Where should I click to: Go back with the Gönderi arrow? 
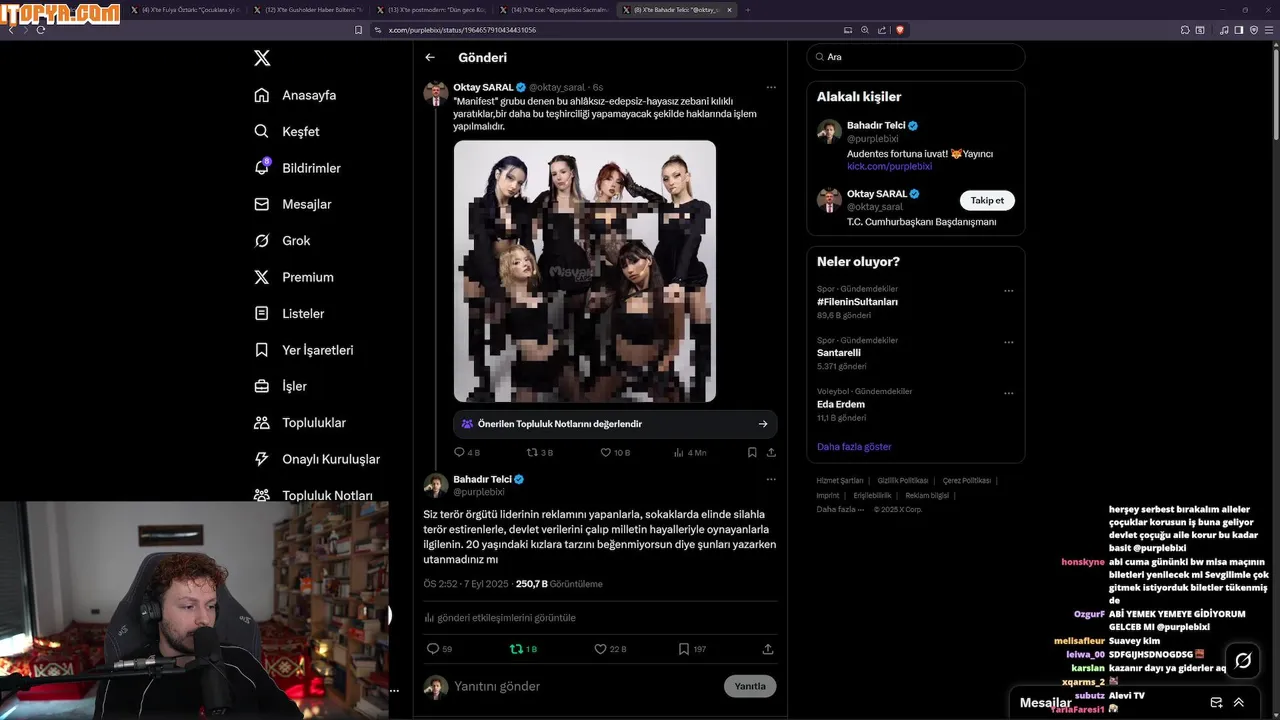[x=430, y=58]
